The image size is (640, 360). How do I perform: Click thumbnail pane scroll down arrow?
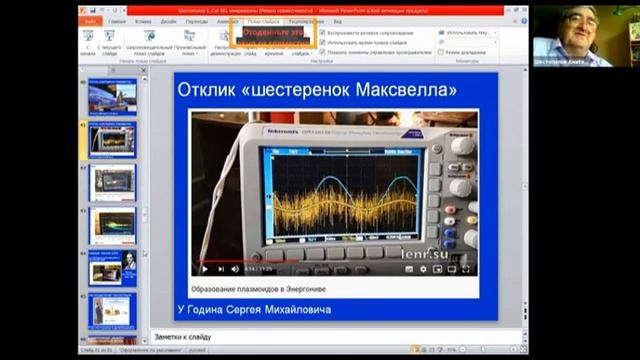pyautogui.click(x=144, y=341)
